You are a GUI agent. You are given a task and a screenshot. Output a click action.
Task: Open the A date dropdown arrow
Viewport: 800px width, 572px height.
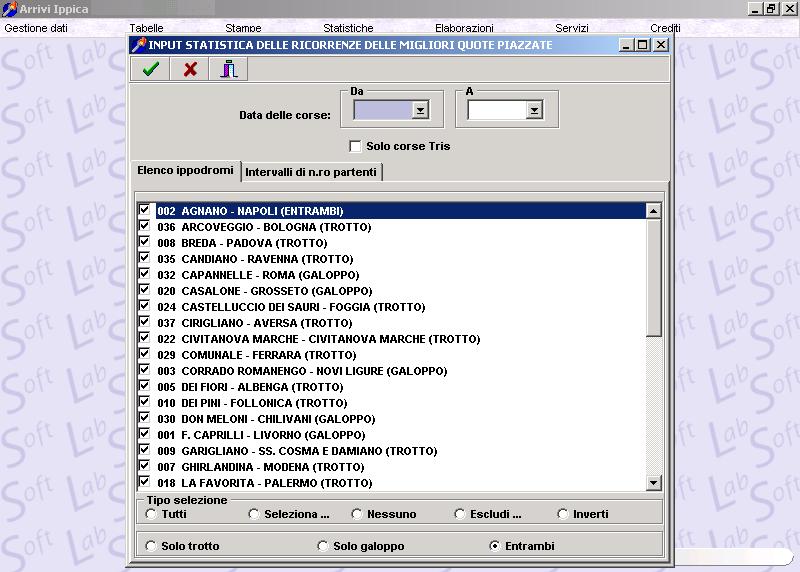pos(534,111)
